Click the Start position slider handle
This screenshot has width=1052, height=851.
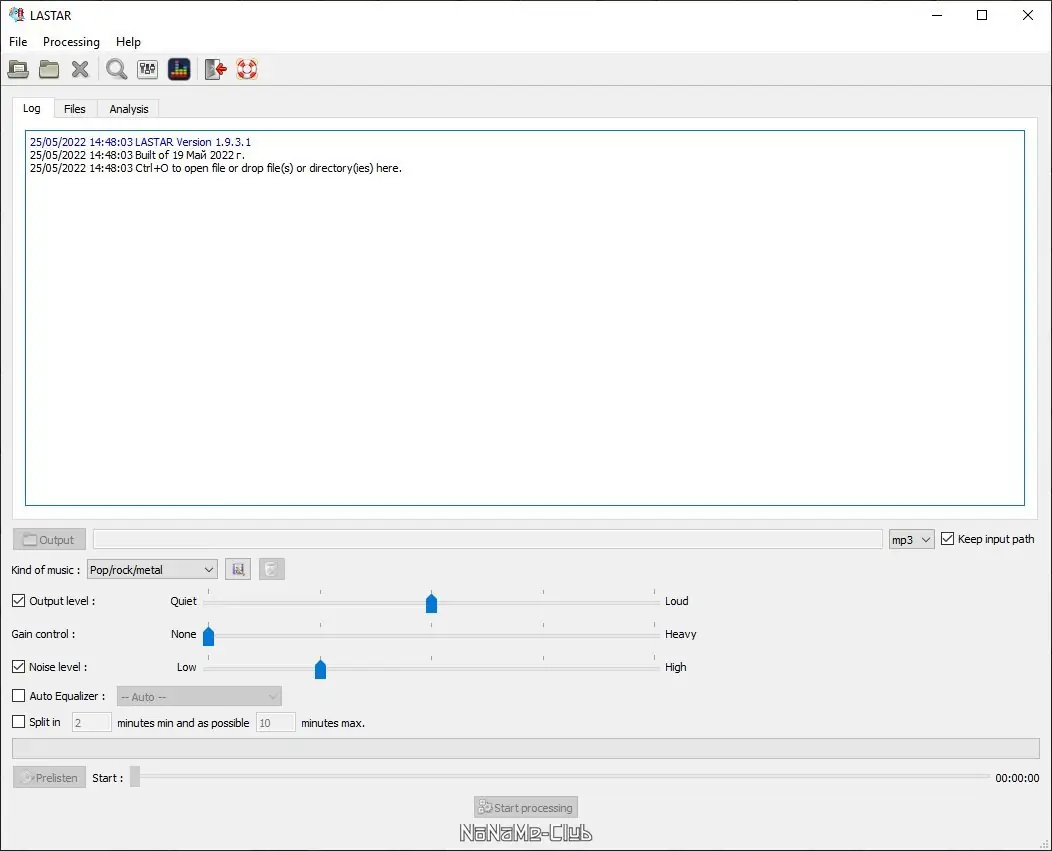click(x=135, y=777)
